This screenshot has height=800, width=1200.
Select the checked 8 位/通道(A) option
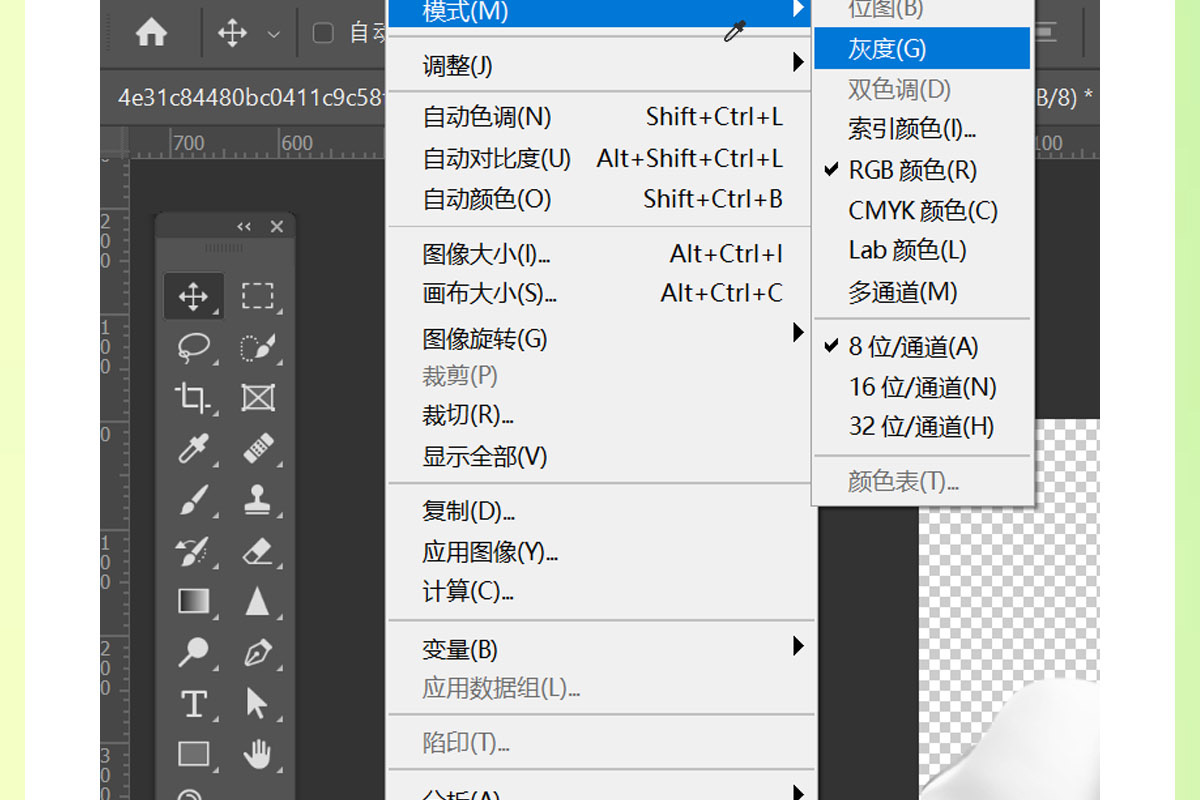click(912, 347)
